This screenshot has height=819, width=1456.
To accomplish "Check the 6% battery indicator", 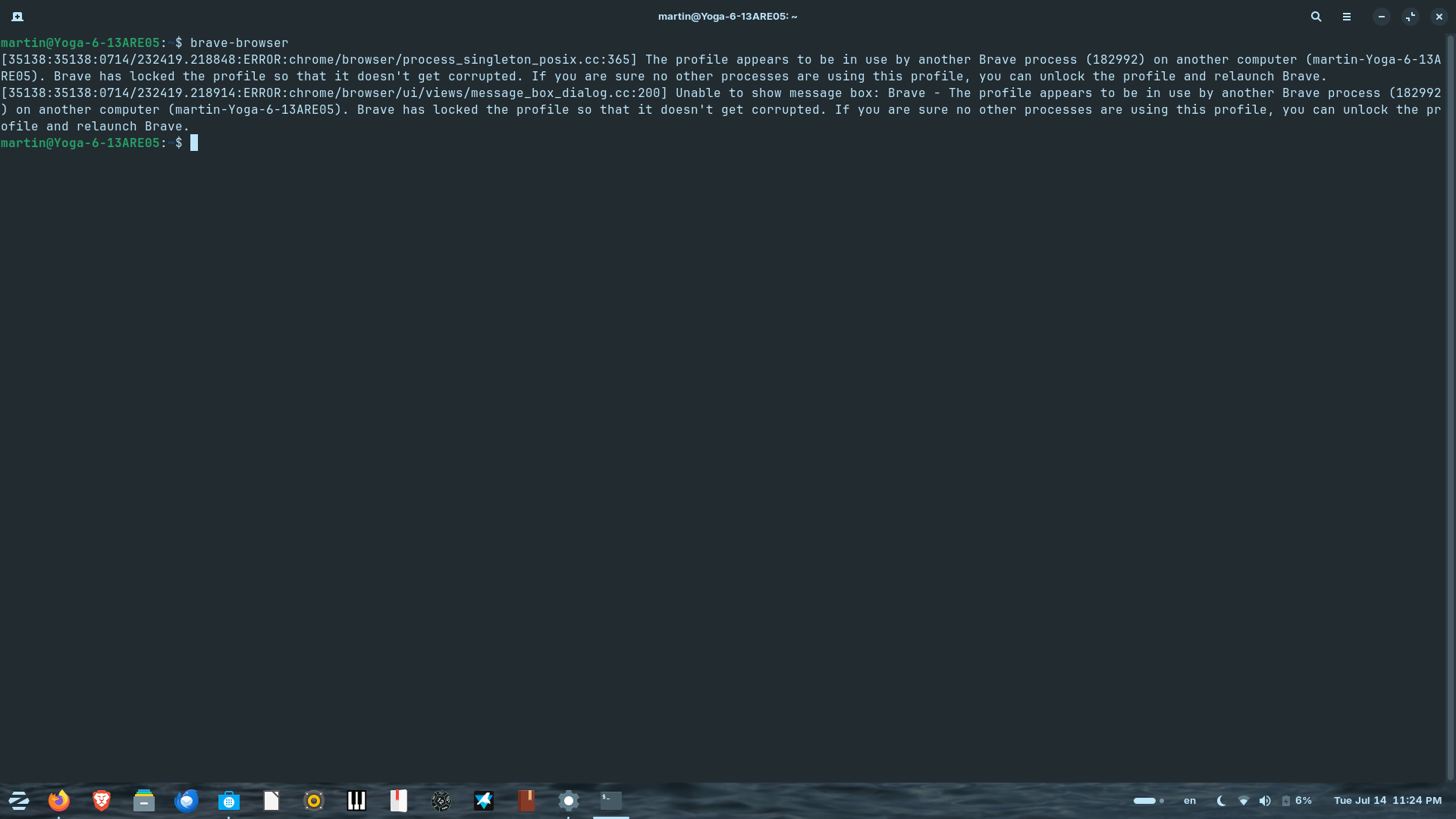I will point(1297,801).
